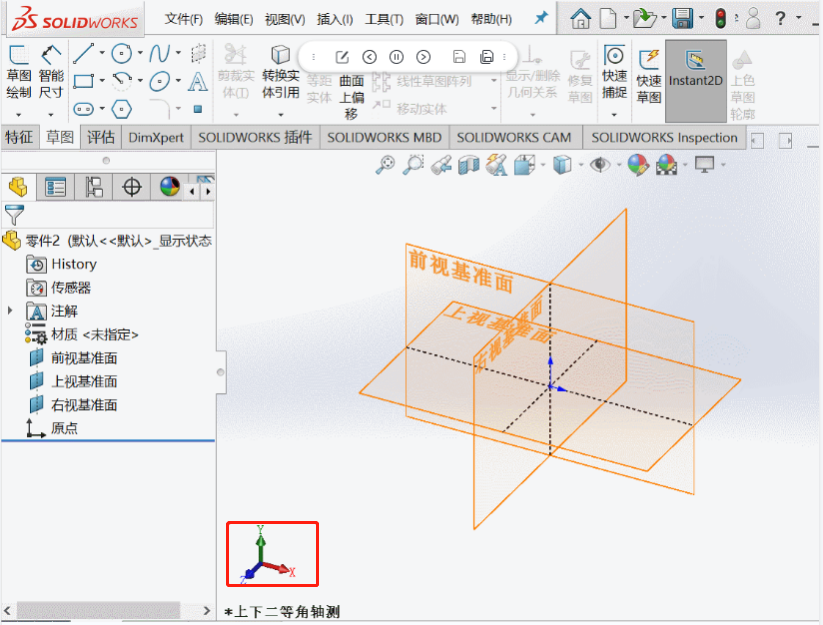Screen dimensions: 823x625
Task: Click previous arrow in floating toolbar
Action: point(370,57)
